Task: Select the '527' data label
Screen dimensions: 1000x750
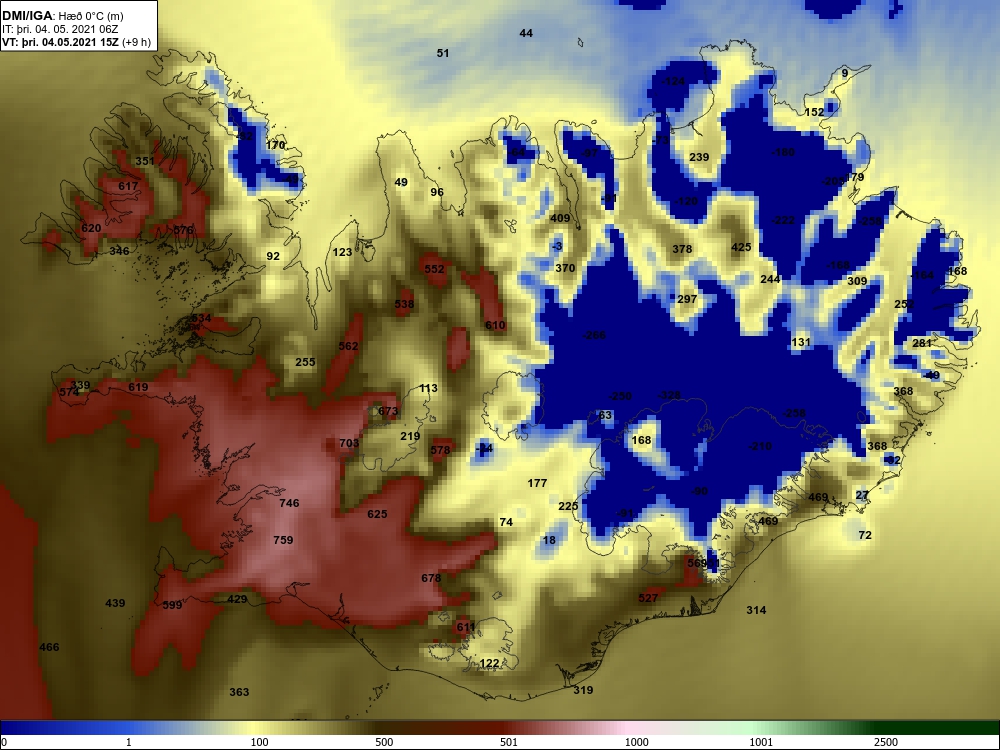Action: coord(648,598)
